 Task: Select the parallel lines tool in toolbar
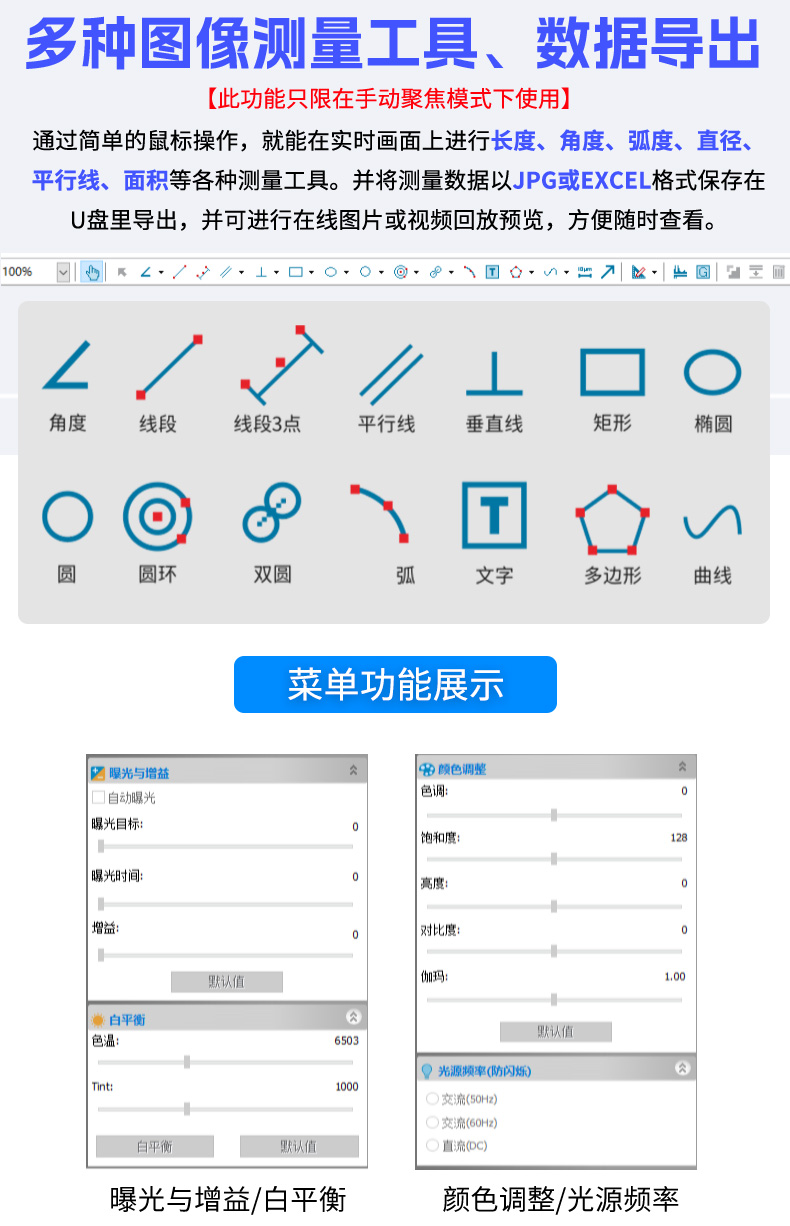click(227, 272)
